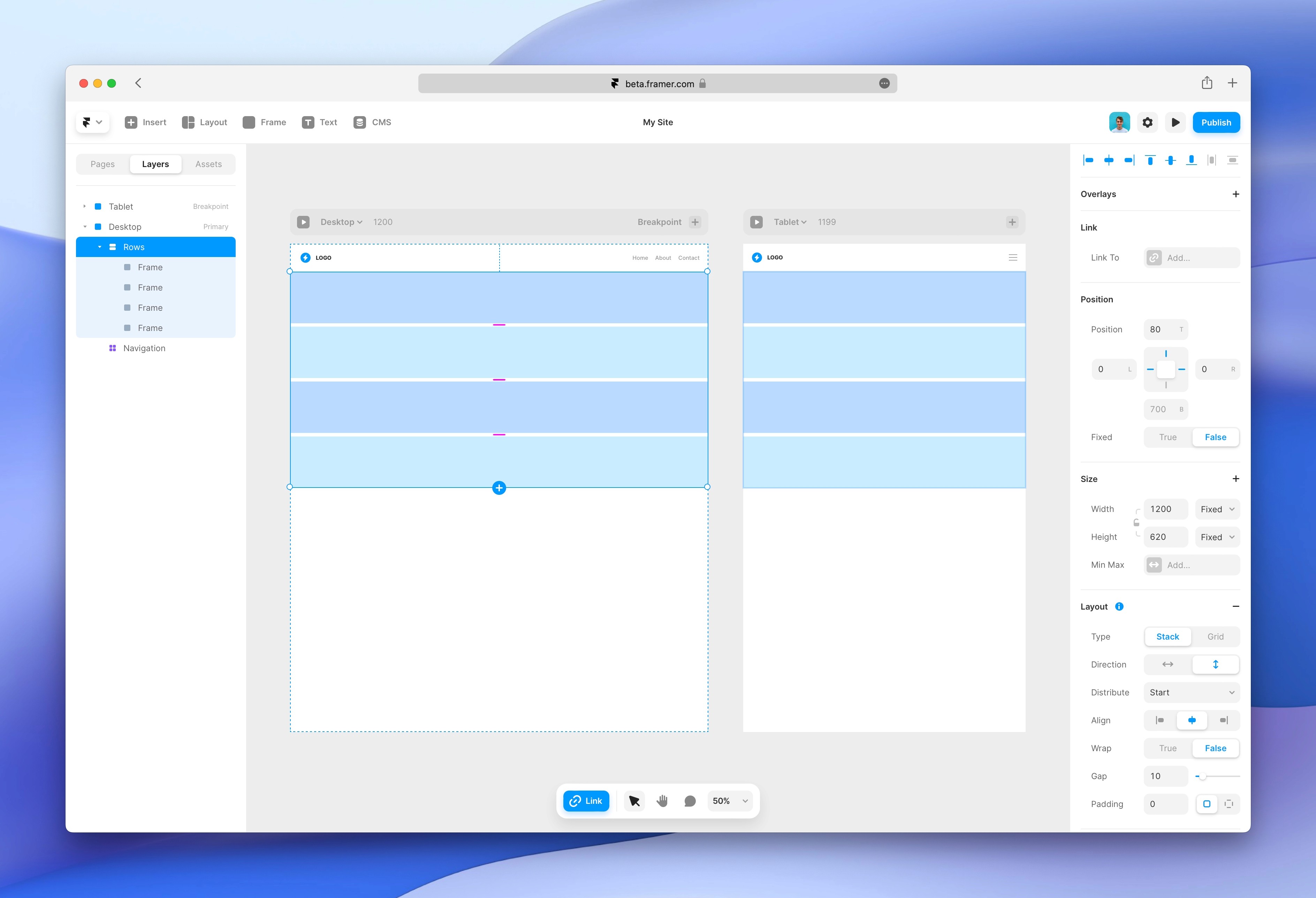
Task: Click the preview play button
Action: (1176, 122)
